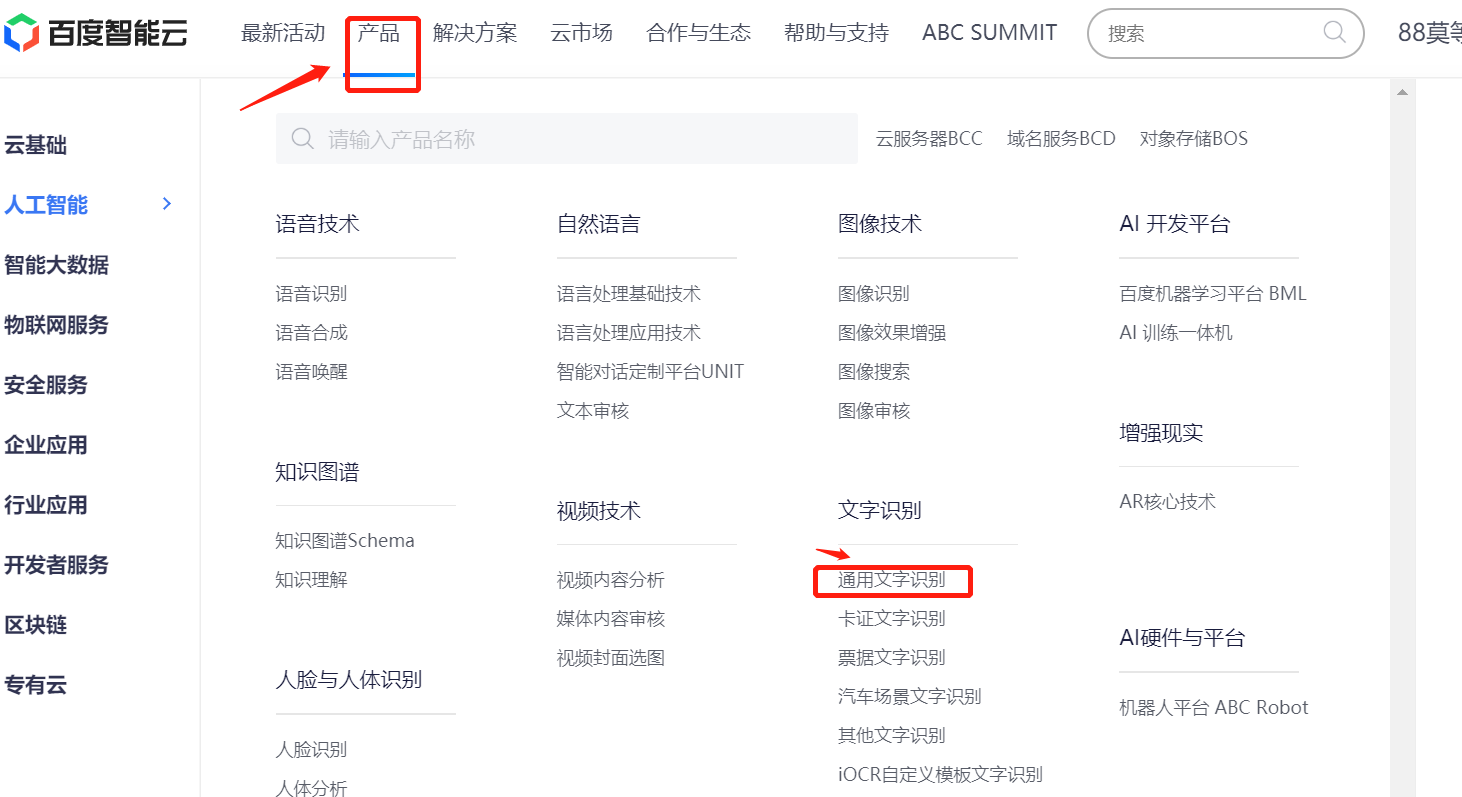The image size is (1462, 797).
Task: Open iOCR自定义模板文字识别 link
Action: coord(940,774)
